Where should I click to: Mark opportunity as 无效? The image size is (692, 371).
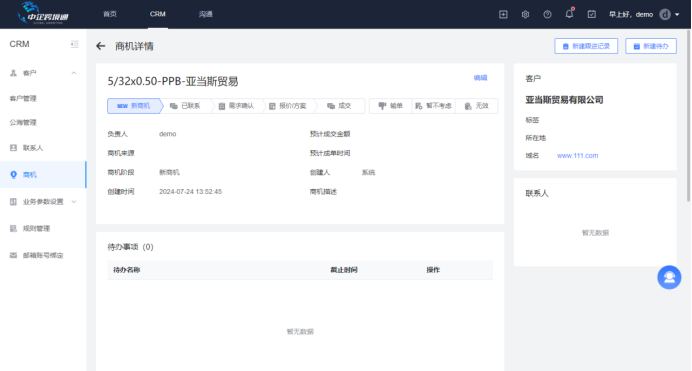point(477,106)
